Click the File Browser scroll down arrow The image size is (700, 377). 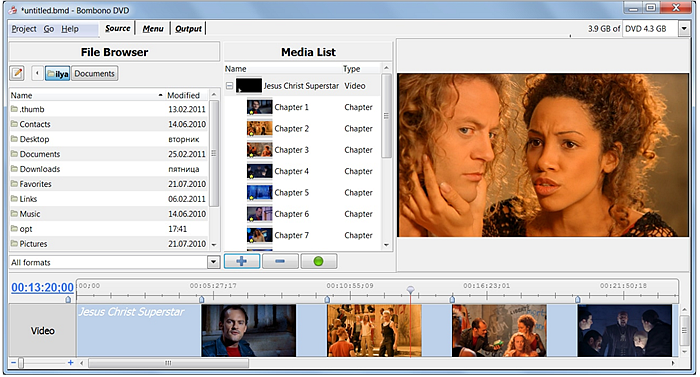pyautogui.click(x=214, y=245)
